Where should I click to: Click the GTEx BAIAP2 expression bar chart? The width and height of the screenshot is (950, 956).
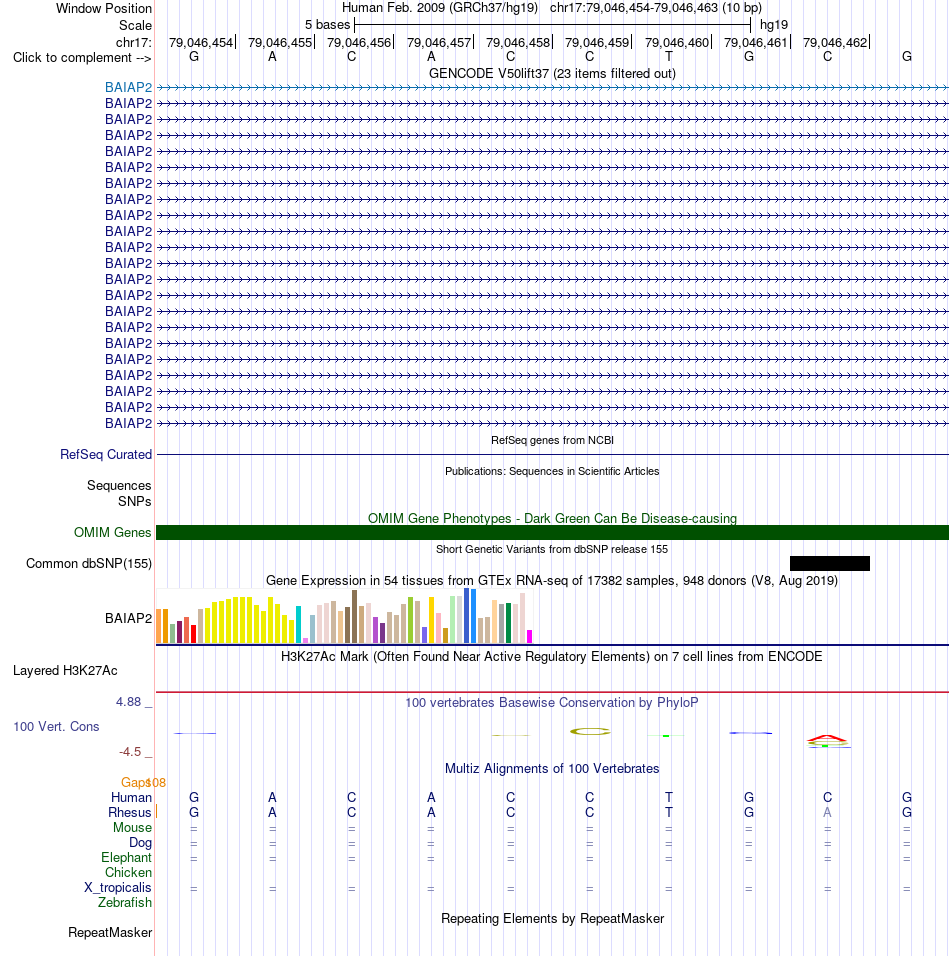pyautogui.click(x=345, y=616)
